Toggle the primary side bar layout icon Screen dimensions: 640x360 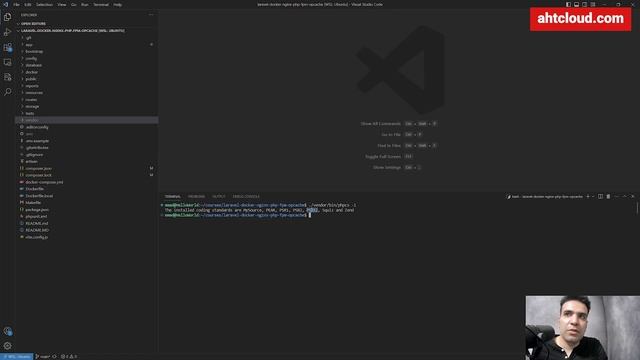(x=568, y=4)
